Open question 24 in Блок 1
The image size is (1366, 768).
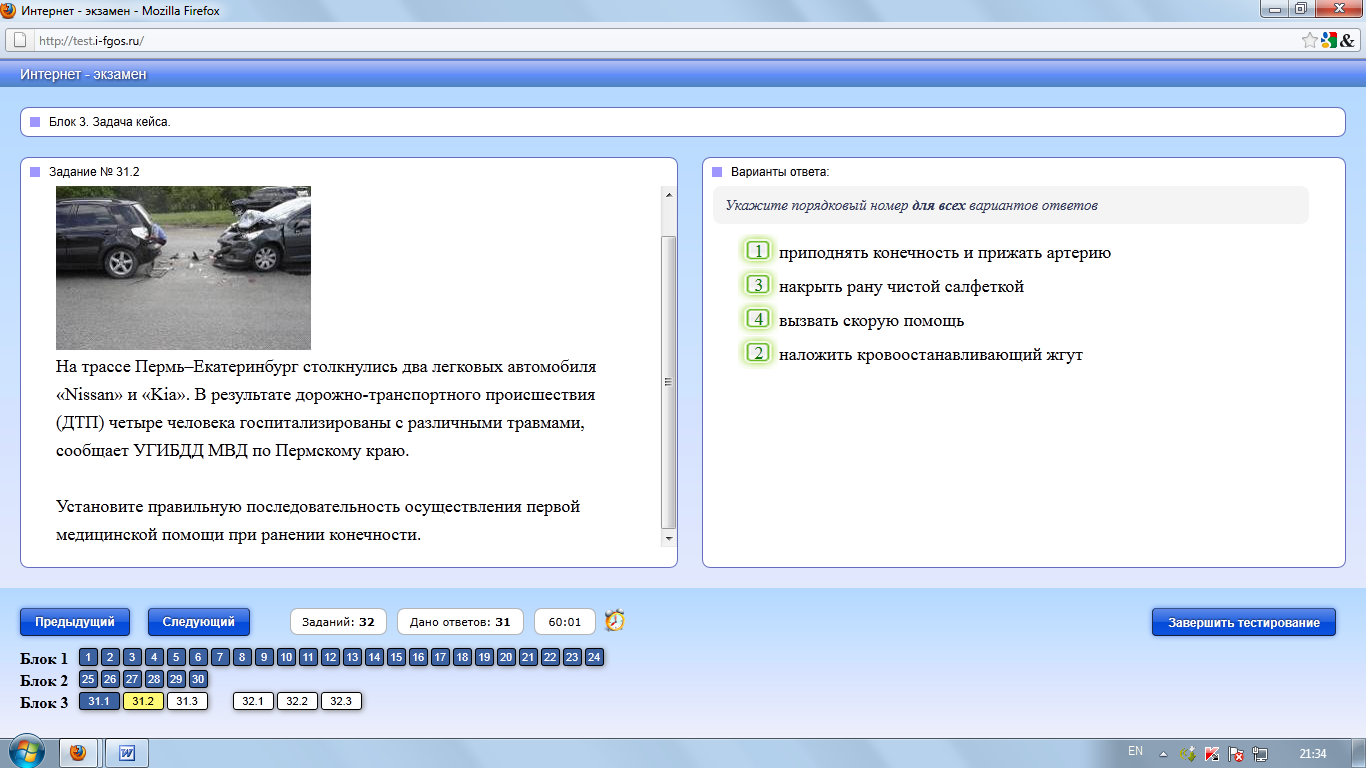click(x=594, y=657)
